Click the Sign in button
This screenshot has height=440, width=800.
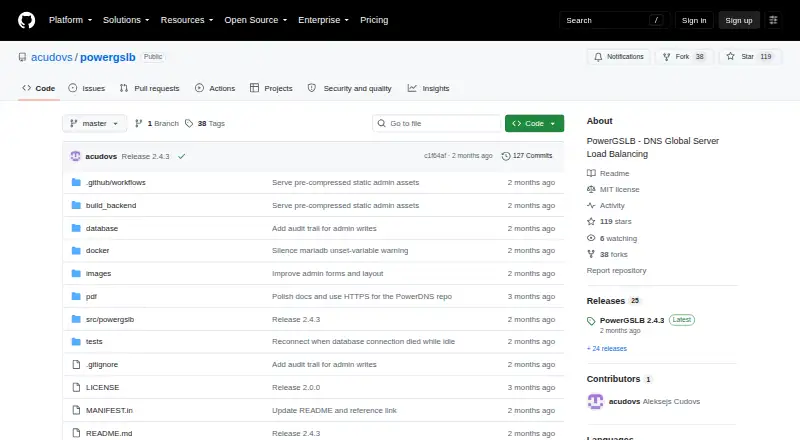[694, 20]
